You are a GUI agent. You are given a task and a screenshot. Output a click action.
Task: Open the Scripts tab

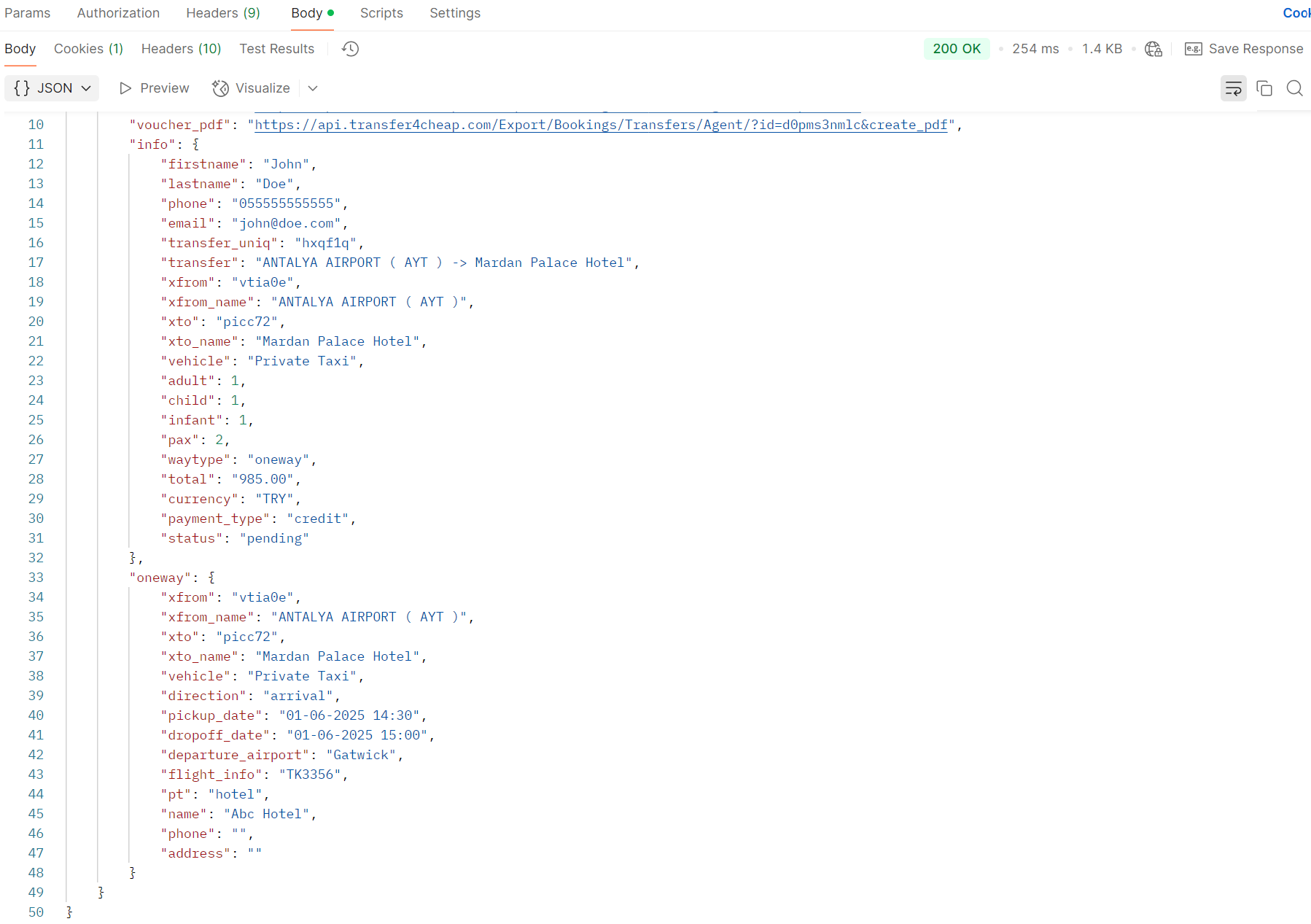pos(381,13)
